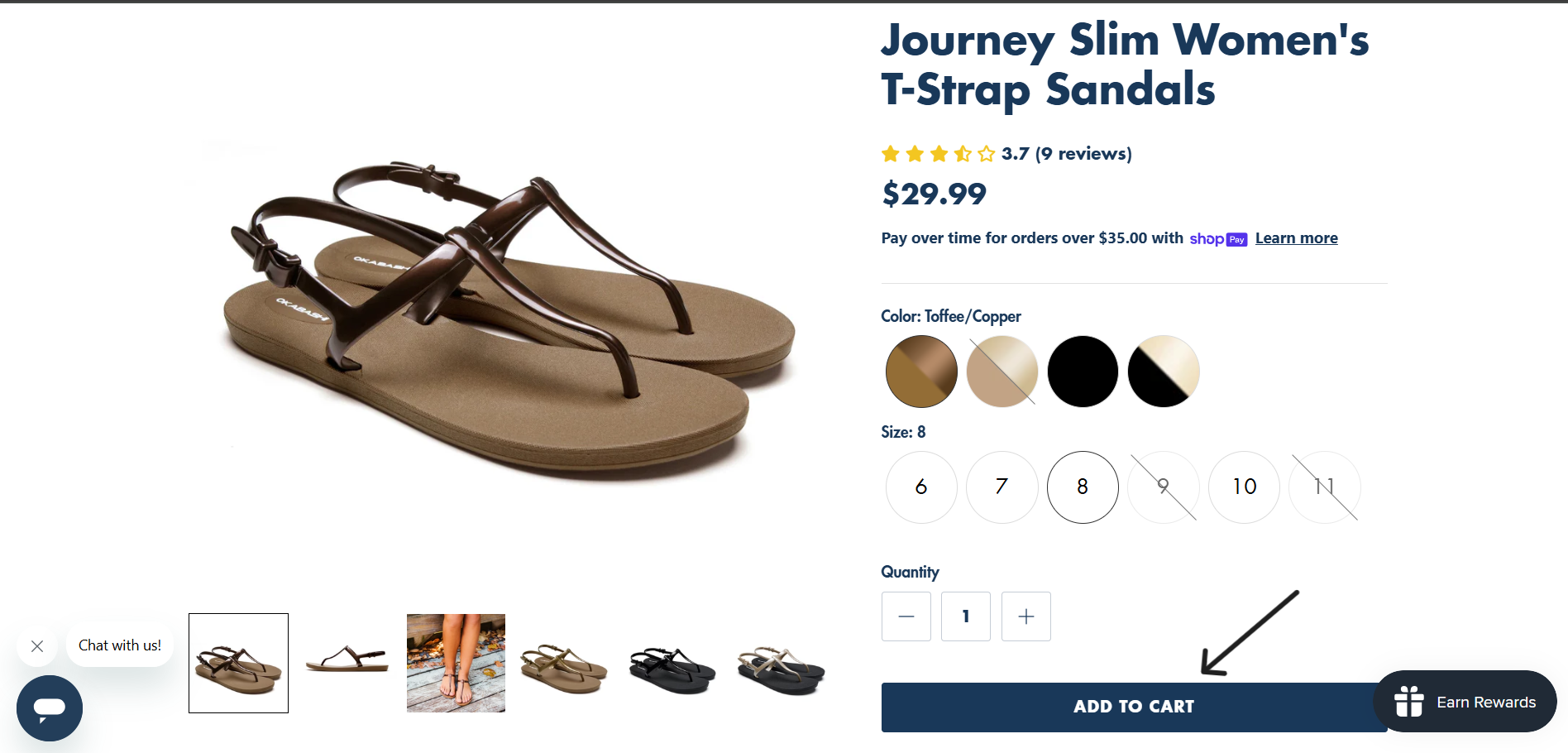
Task: Add the sandals to cart
Action: (x=1133, y=707)
